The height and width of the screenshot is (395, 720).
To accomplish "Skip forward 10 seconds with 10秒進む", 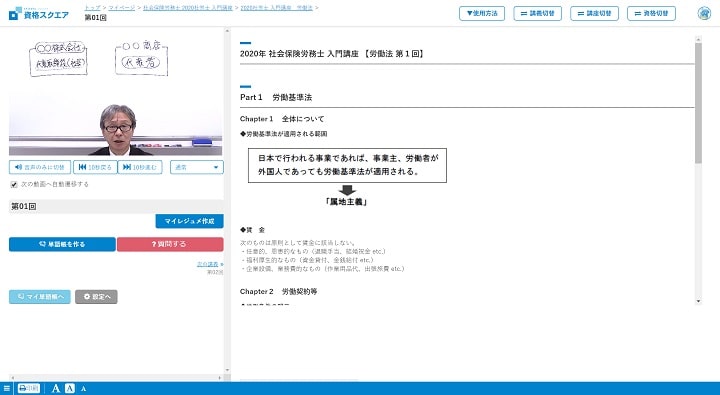I will (140, 167).
